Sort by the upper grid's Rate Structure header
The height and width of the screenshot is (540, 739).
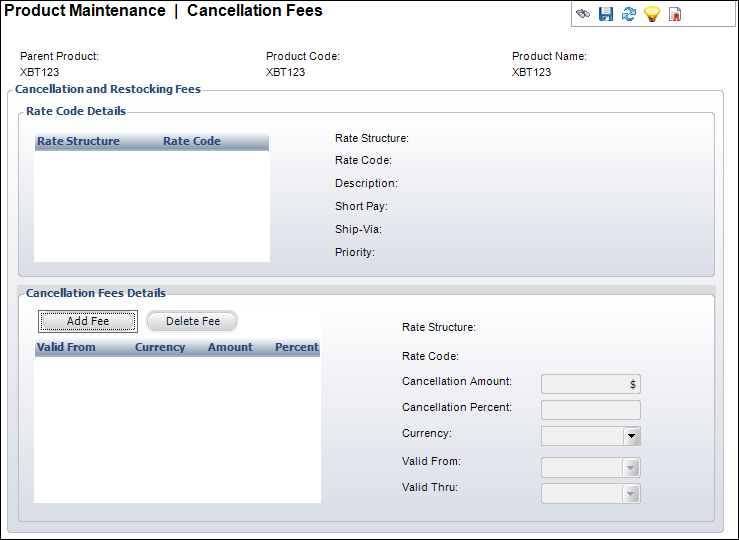(x=78, y=141)
